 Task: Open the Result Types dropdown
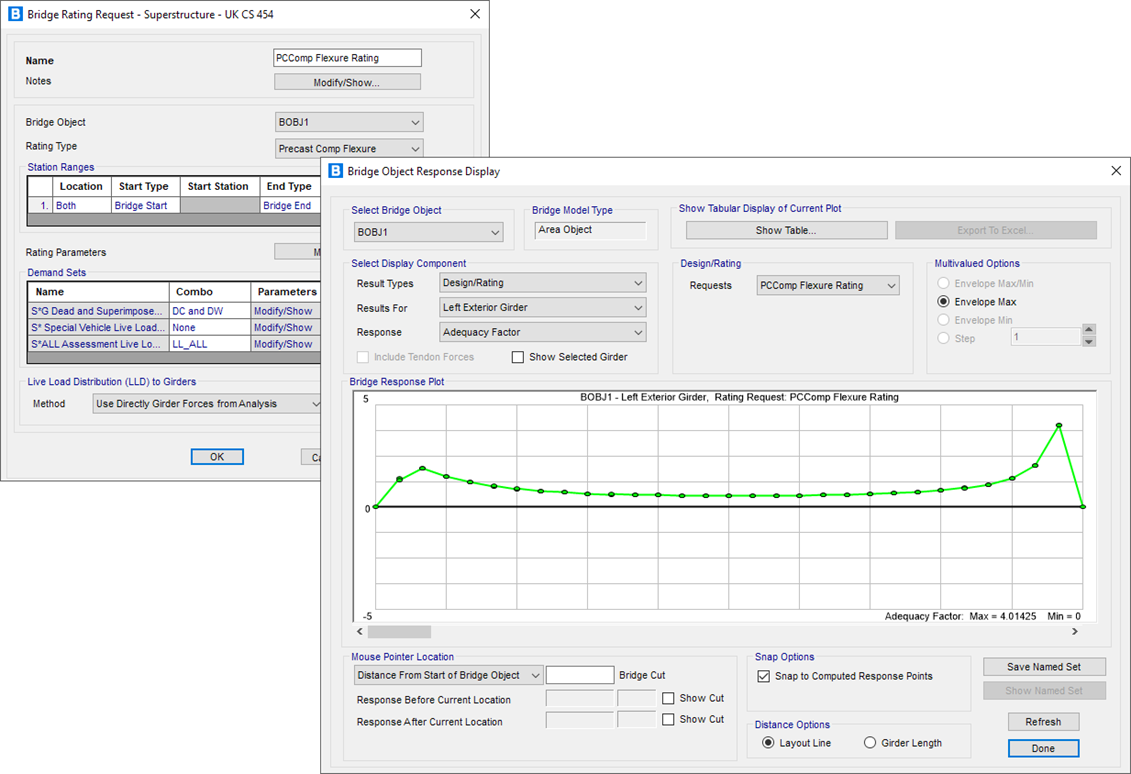[x=542, y=284]
